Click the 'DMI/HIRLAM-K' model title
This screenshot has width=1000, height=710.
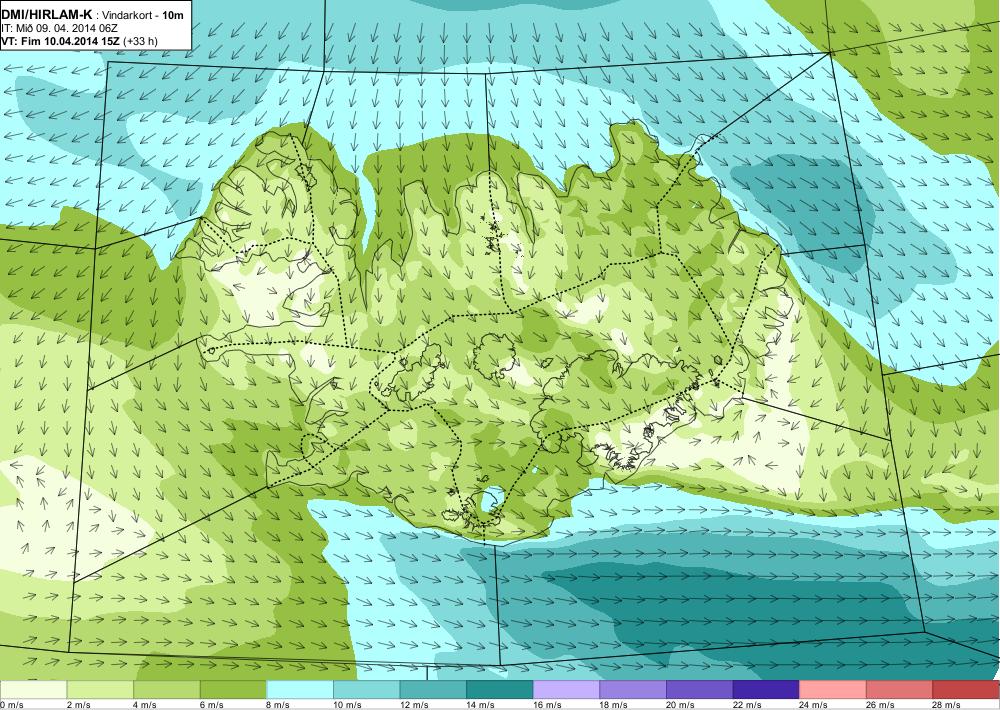coord(47,15)
